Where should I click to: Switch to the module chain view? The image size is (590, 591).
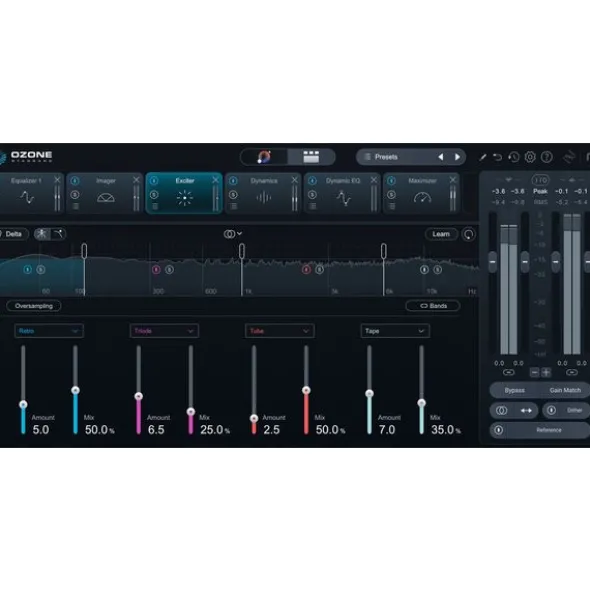pyautogui.click(x=311, y=157)
